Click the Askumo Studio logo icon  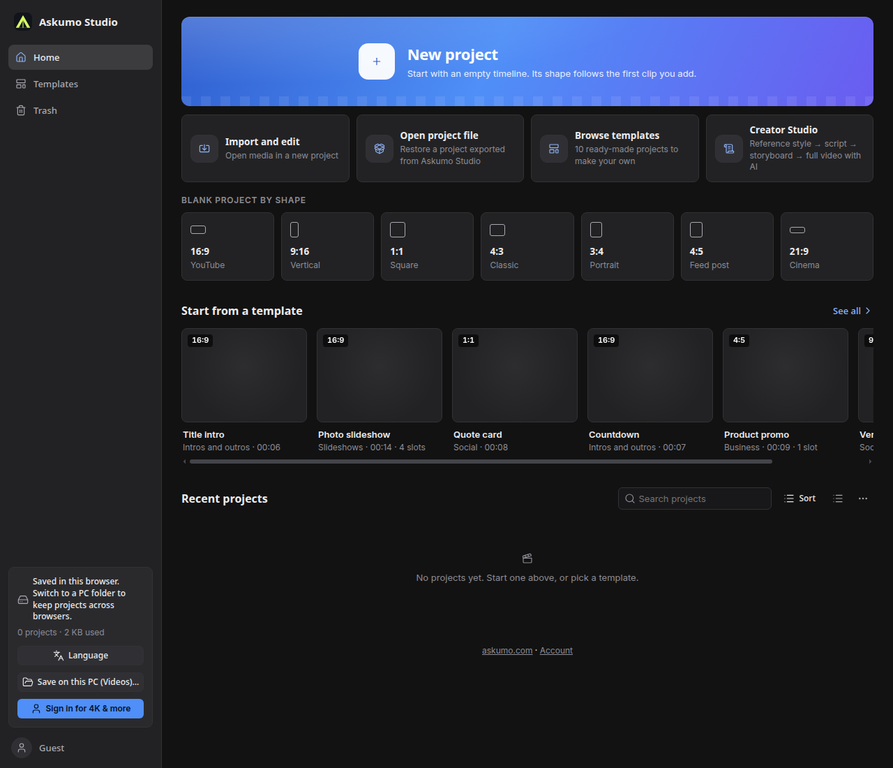pos(23,22)
